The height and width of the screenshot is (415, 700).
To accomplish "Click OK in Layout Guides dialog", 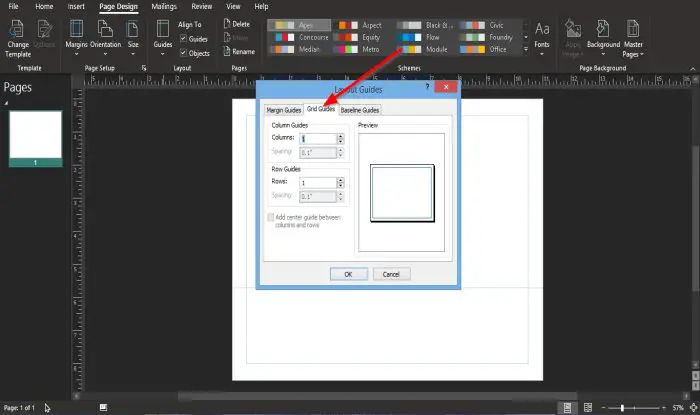I will tap(349, 274).
